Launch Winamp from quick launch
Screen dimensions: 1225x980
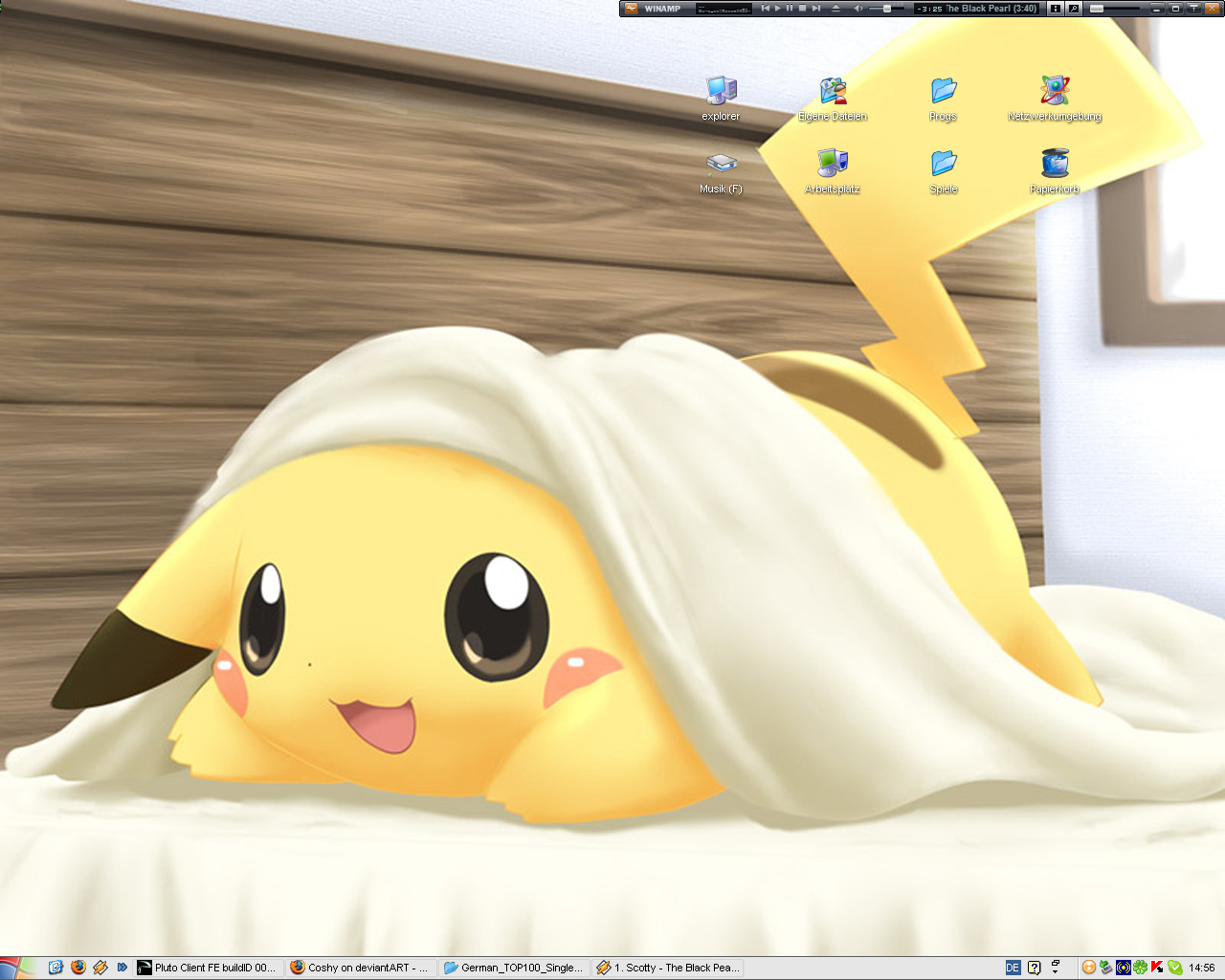click(100, 968)
